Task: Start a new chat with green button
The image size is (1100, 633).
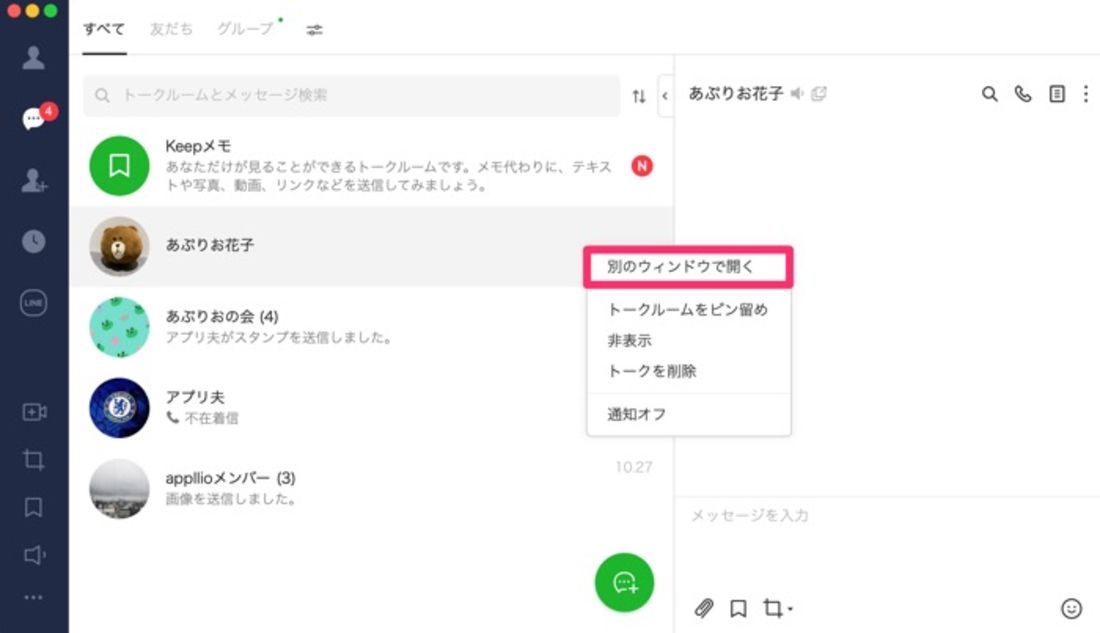Action: [624, 581]
